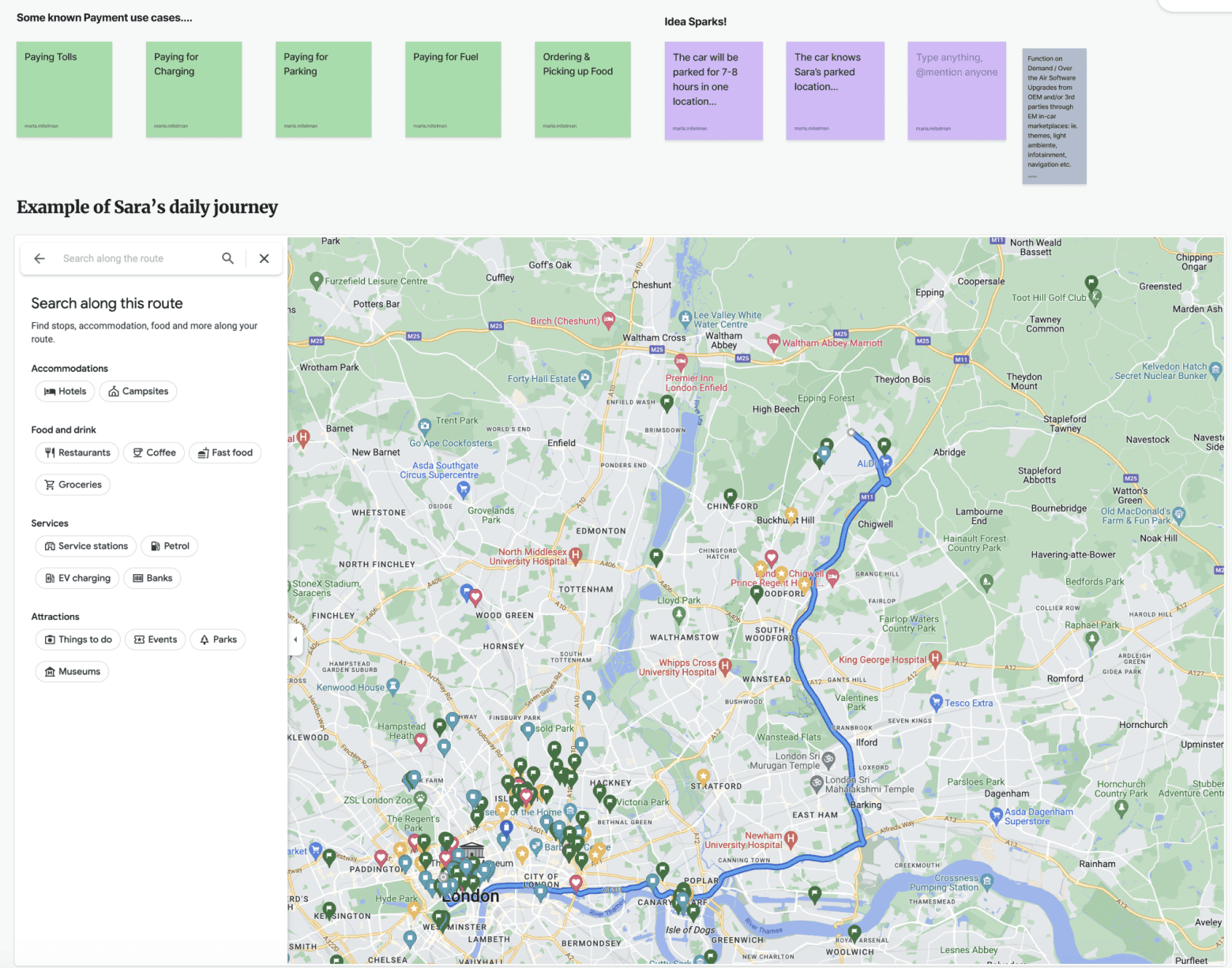Click the King George Hospital pin
The image size is (1232, 968).
pyautogui.click(x=936, y=657)
